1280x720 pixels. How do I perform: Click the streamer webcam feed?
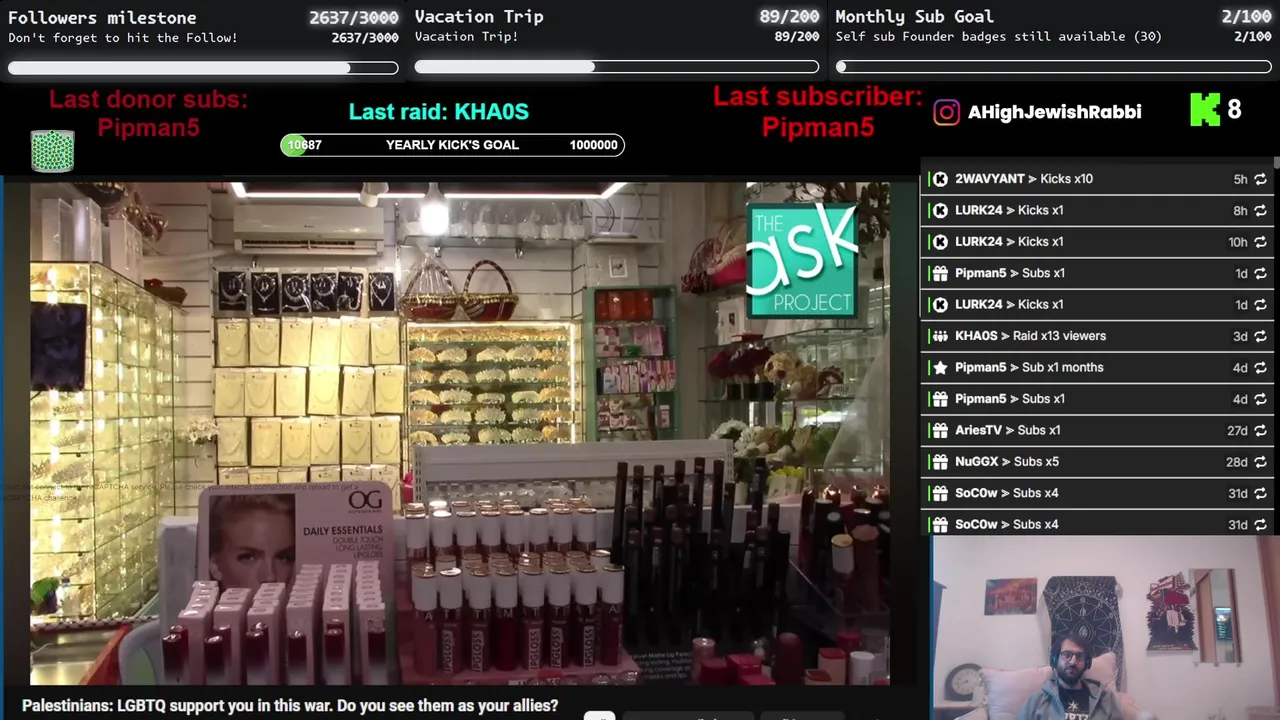(1105, 628)
